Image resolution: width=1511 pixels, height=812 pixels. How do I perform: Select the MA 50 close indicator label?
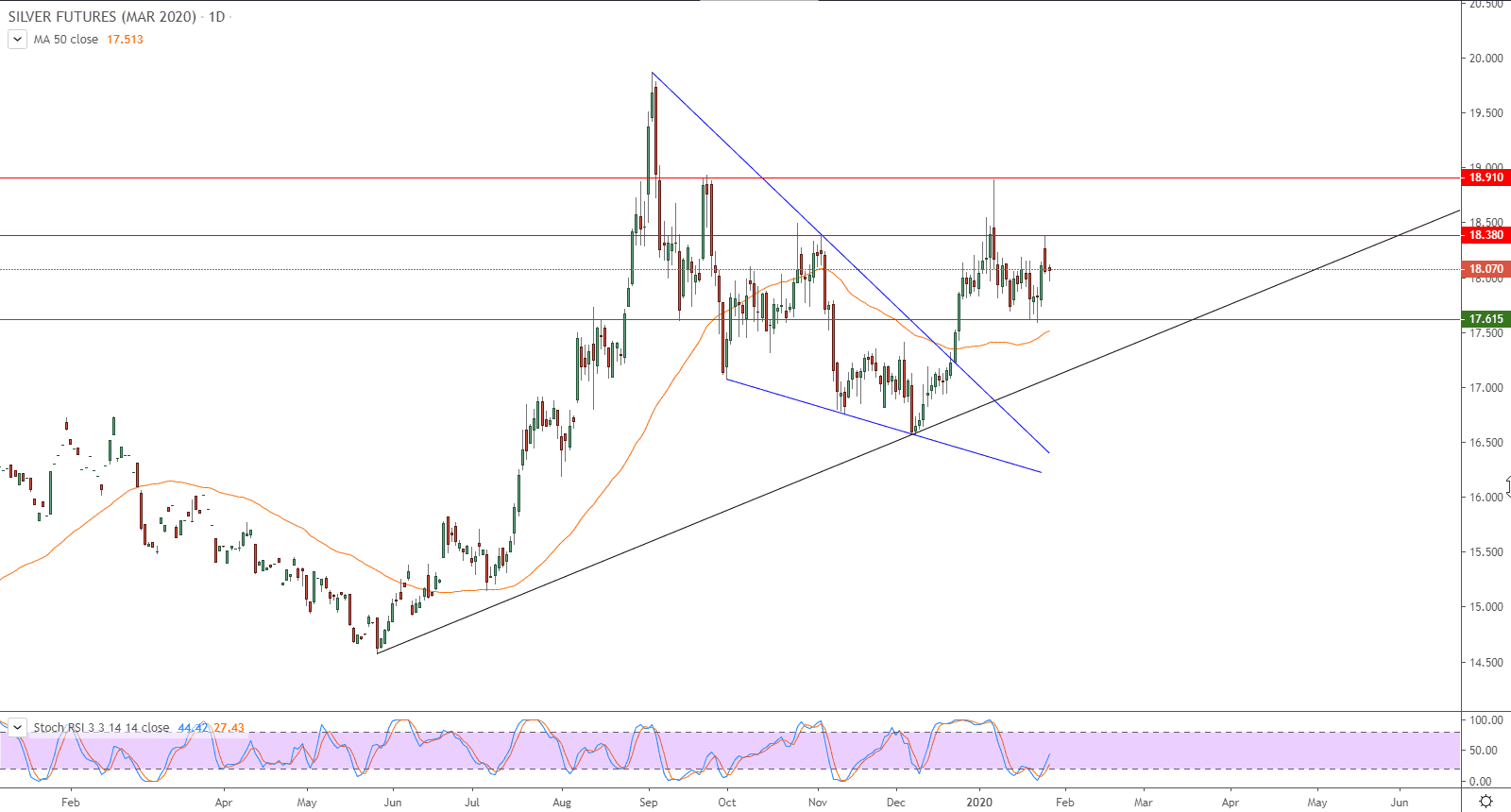pyautogui.click(x=66, y=40)
